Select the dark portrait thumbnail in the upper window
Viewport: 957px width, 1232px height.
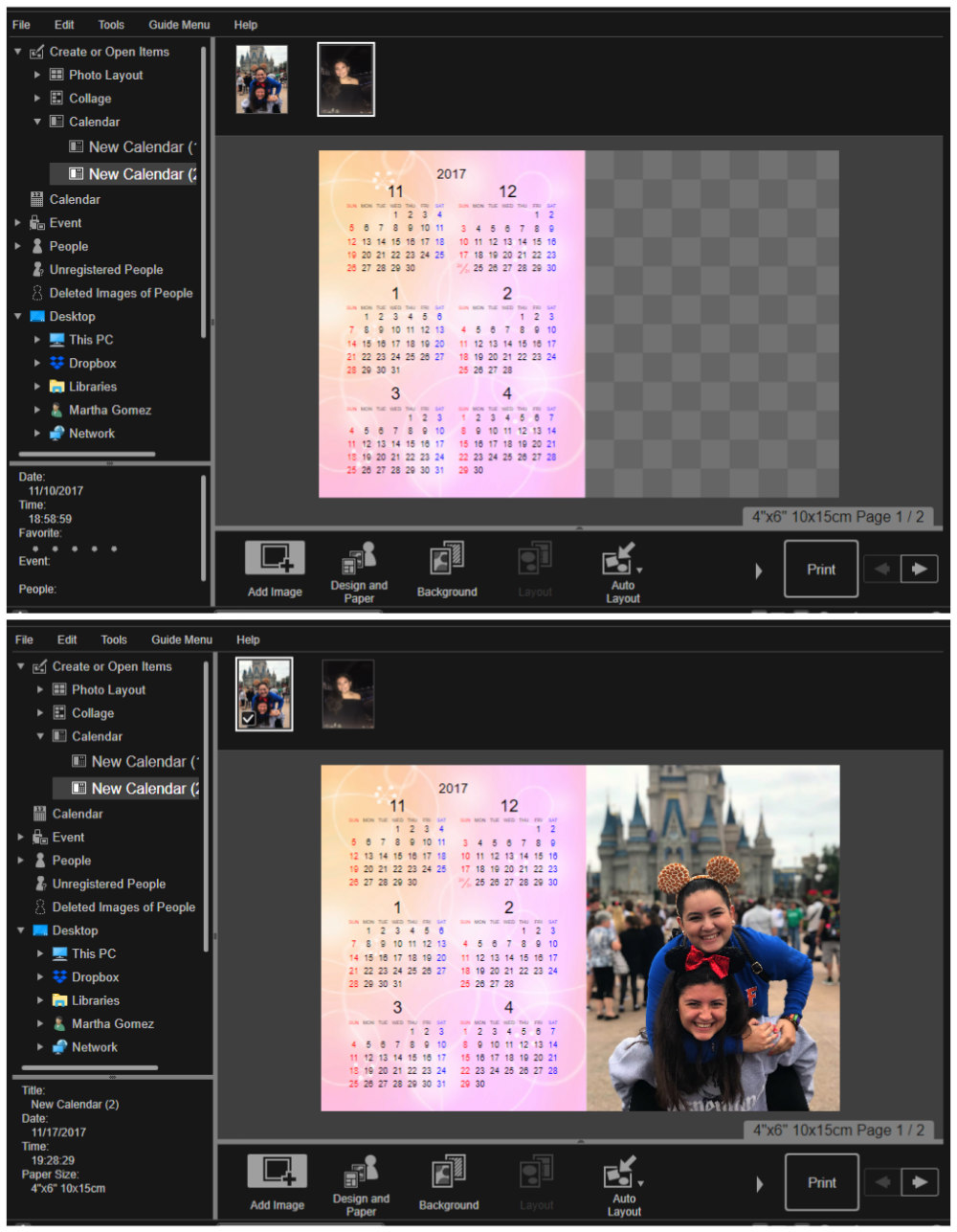(346, 79)
